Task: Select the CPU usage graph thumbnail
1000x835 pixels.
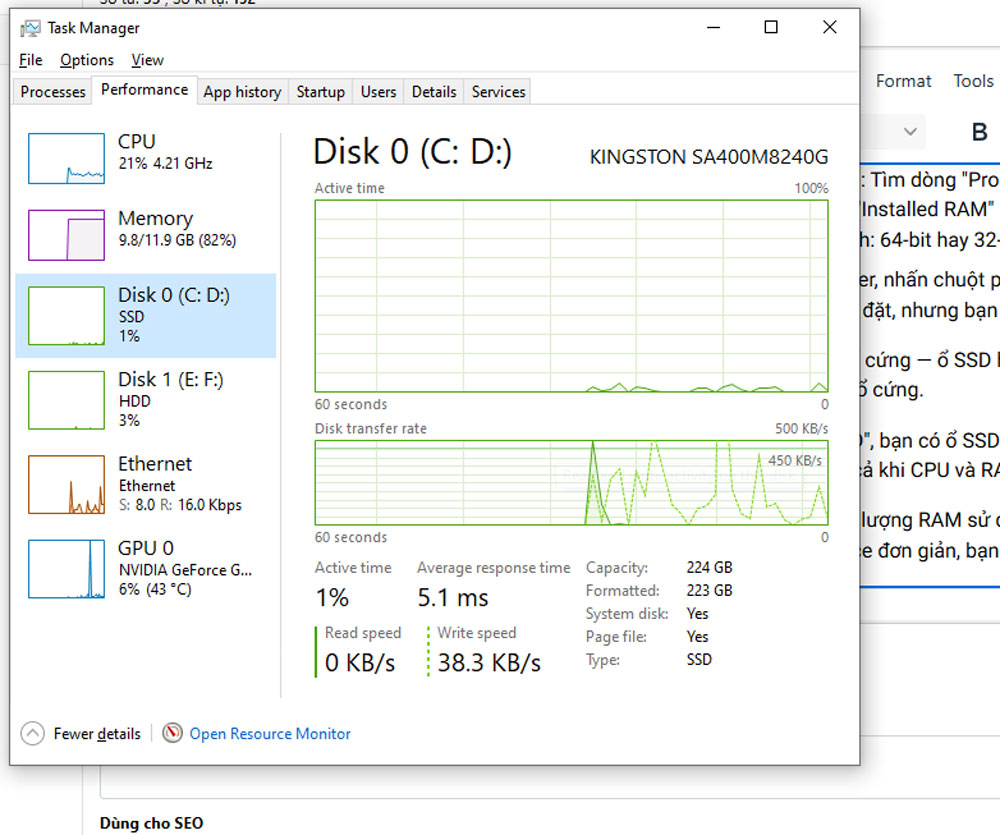Action: (x=66, y=159)
